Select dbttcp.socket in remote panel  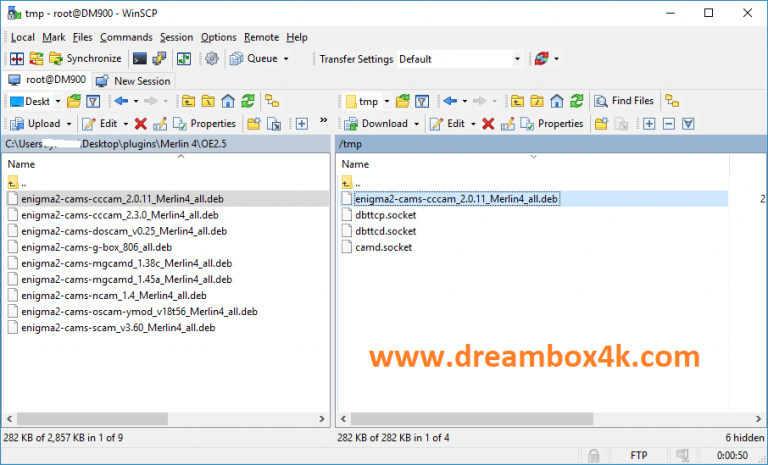[385, 215]
